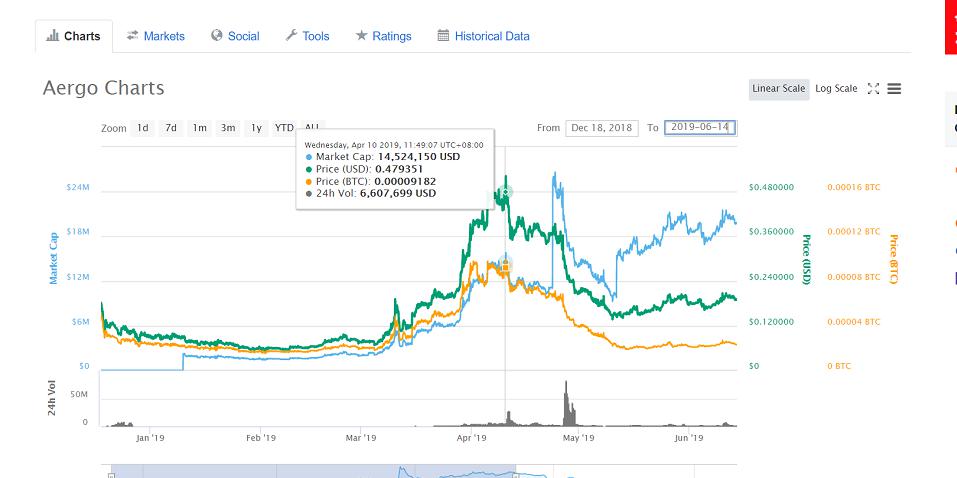Click the 50M volume axis label
This screenshot has height=478, width=957.
(79, 395)
